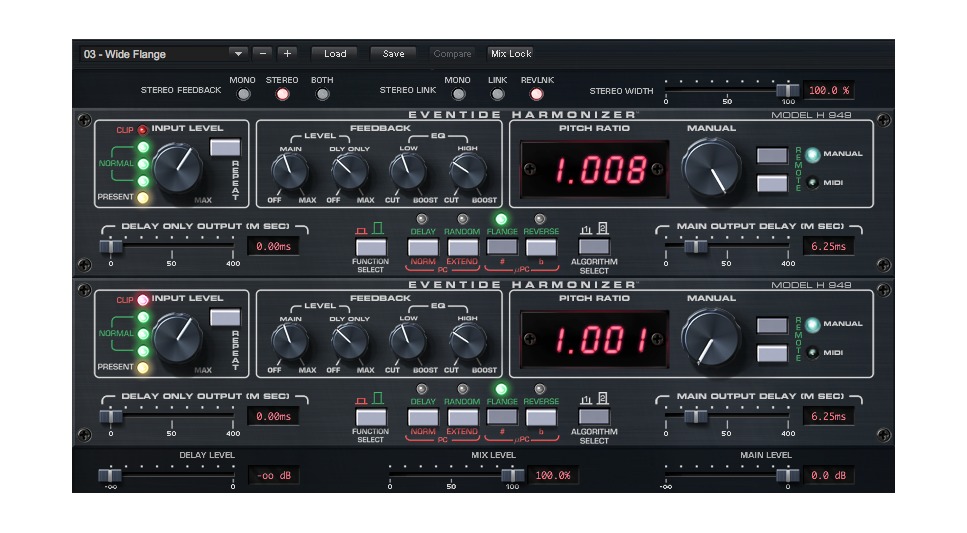Click the Delay Level slider handle
Image resolution: width=967 pixels, height=533 pixels.
coord(110,475)
